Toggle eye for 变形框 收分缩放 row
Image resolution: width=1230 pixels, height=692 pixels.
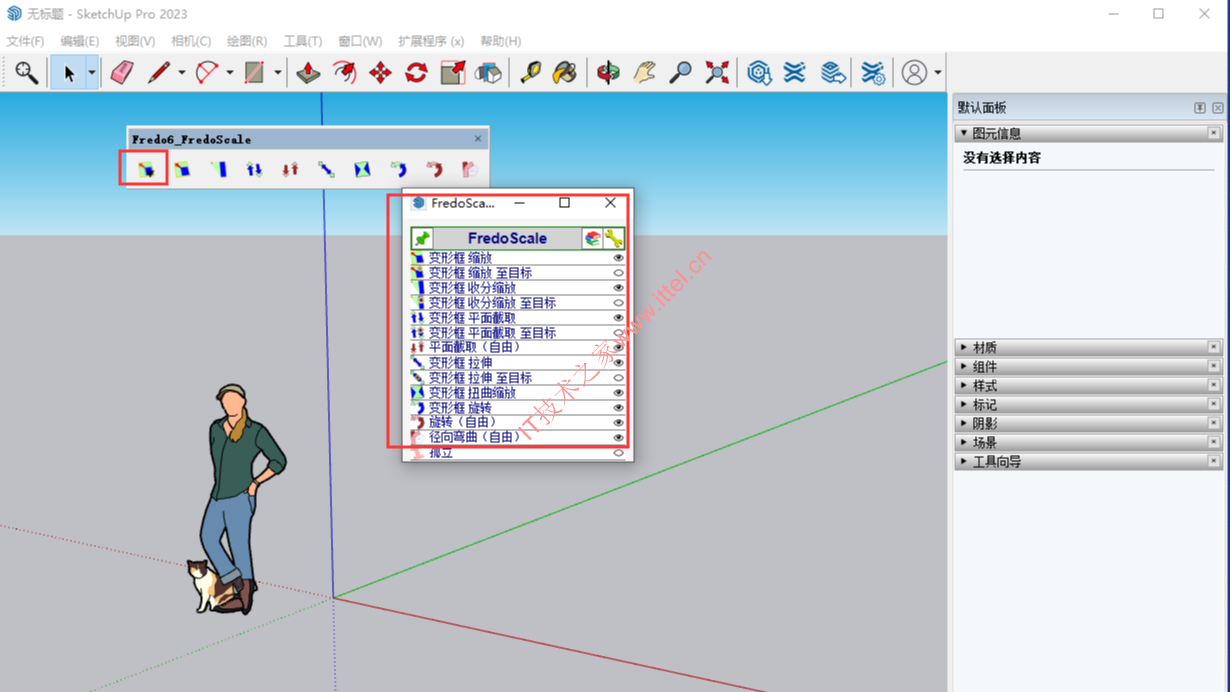point(618,288)
